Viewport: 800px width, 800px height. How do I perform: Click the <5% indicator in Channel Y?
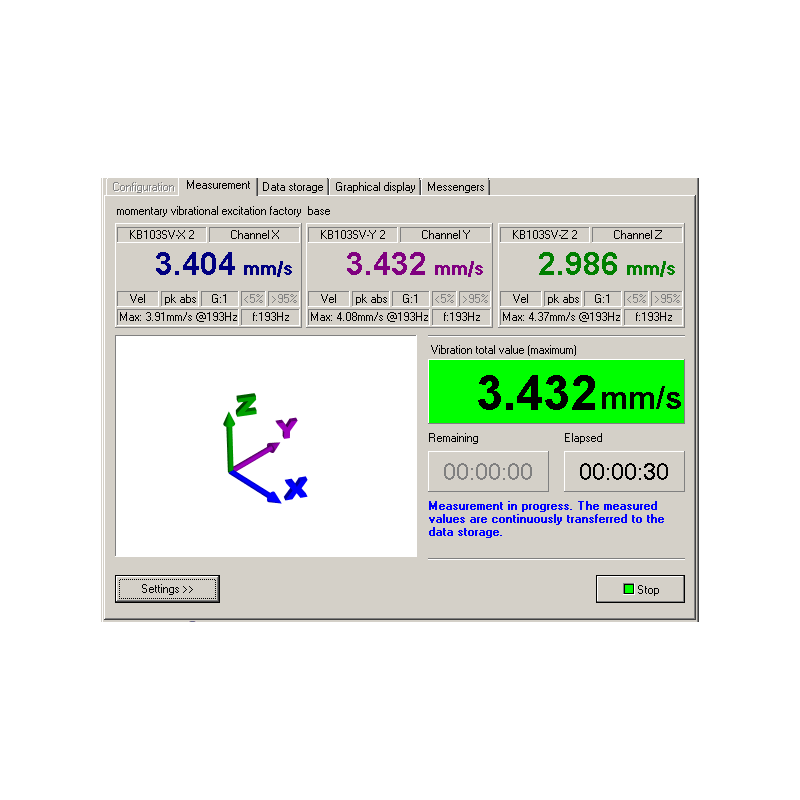coord(444,299)
